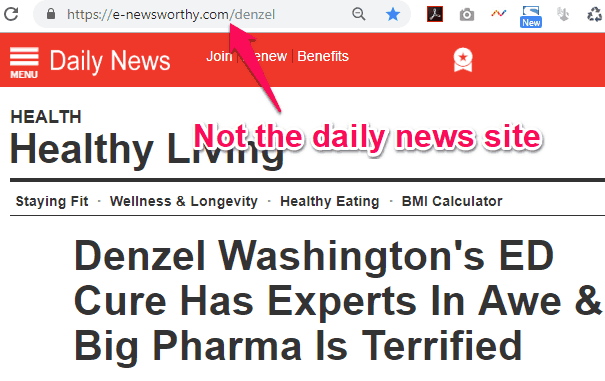
Task: Click the camera screenshot extension icon
Action: (466, 15)
